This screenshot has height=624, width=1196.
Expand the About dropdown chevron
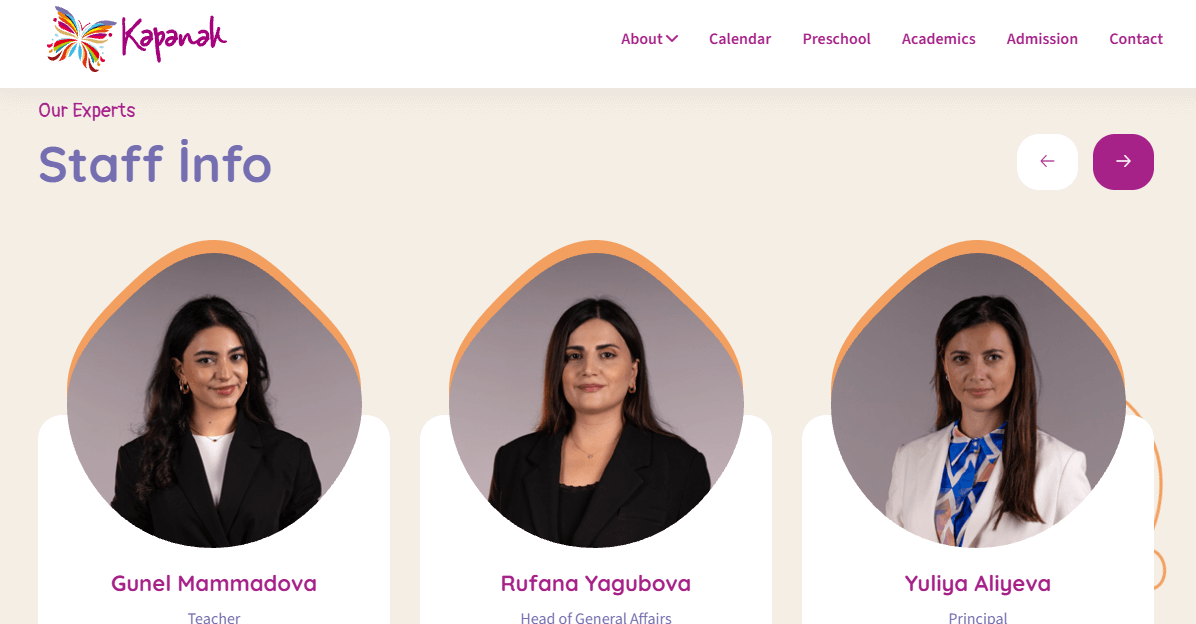(x=672, y=39)
